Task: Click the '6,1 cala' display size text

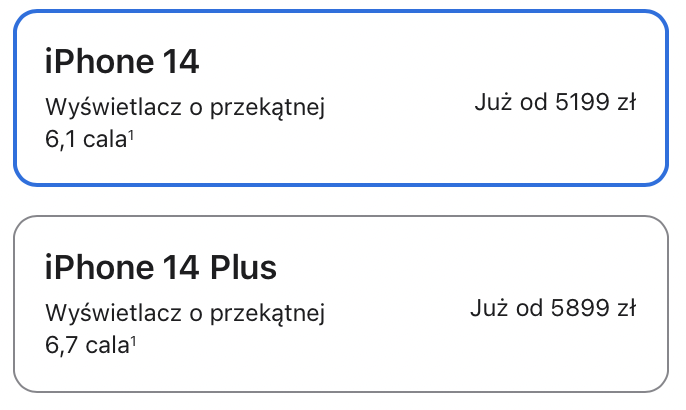Action: click(x=86, y=140)
